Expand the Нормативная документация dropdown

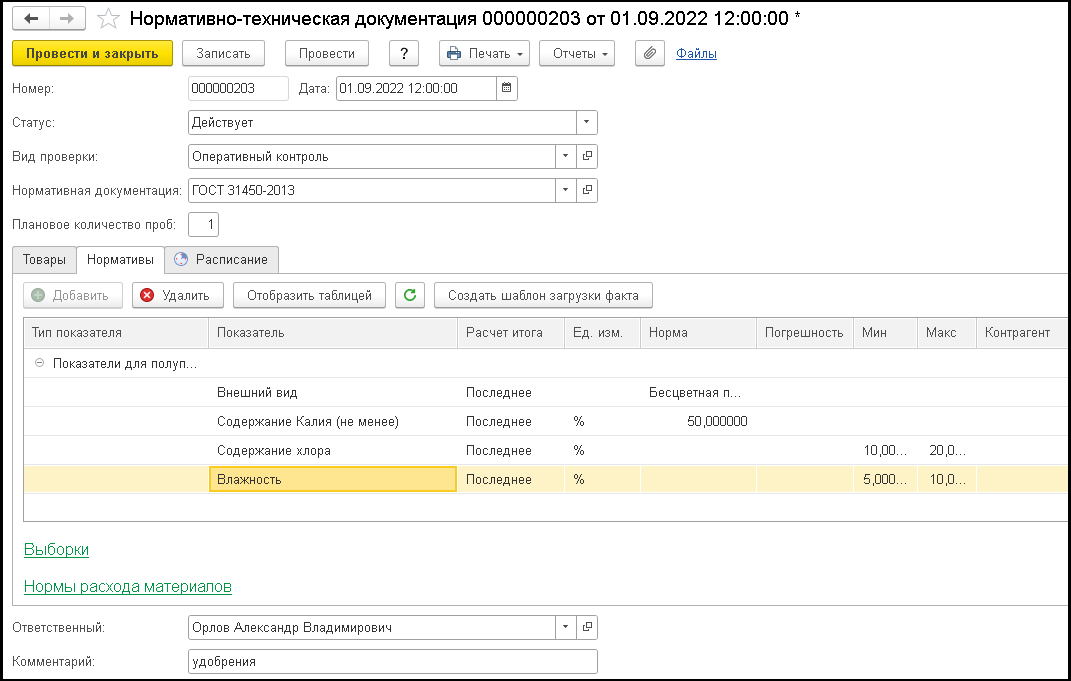click(565, 190)
